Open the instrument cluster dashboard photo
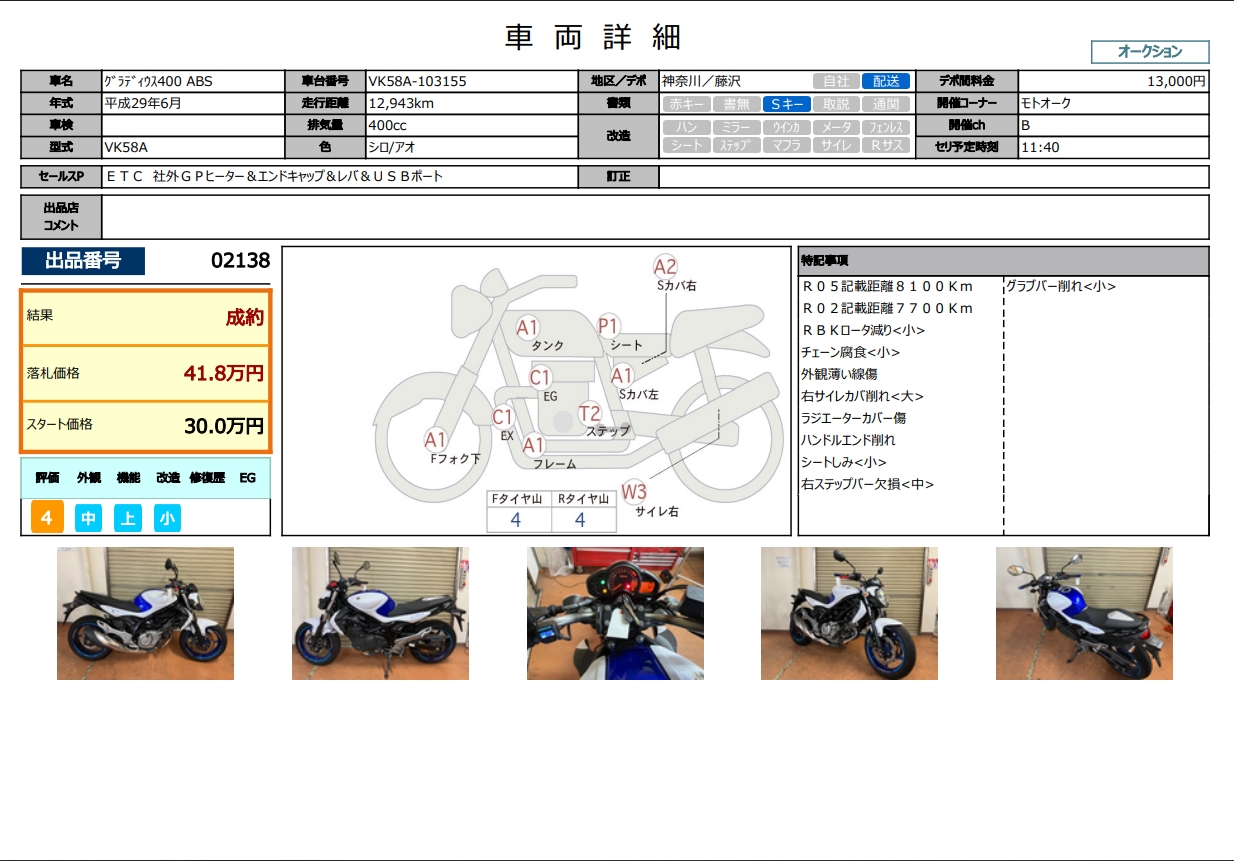 tap(615, 613)
